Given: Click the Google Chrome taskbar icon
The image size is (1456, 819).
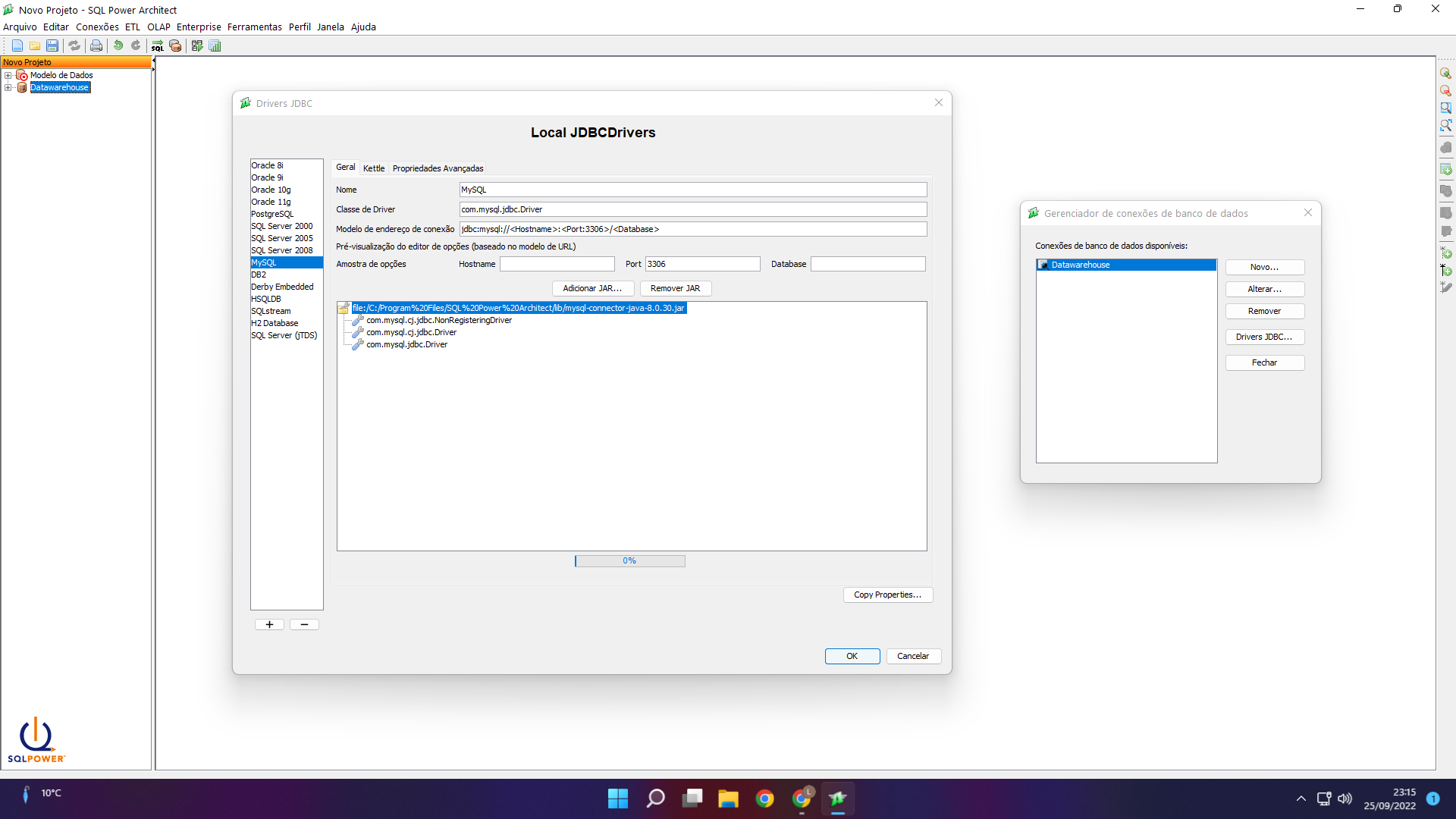Looking at the screenshot, I should [764, 799].
